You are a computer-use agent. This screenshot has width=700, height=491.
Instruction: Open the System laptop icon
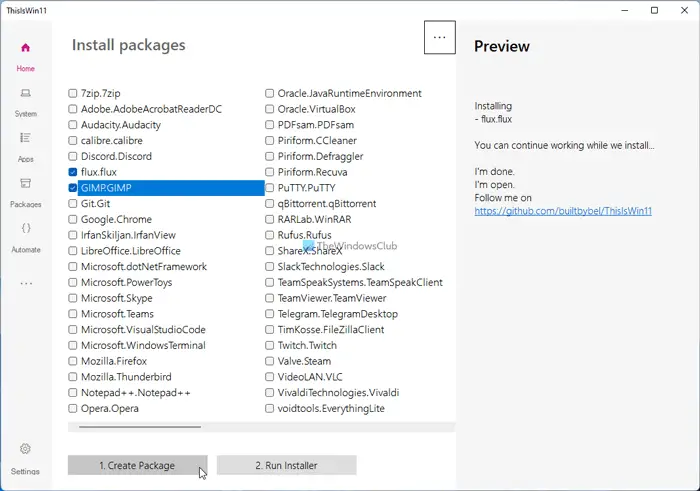point(25,93)
